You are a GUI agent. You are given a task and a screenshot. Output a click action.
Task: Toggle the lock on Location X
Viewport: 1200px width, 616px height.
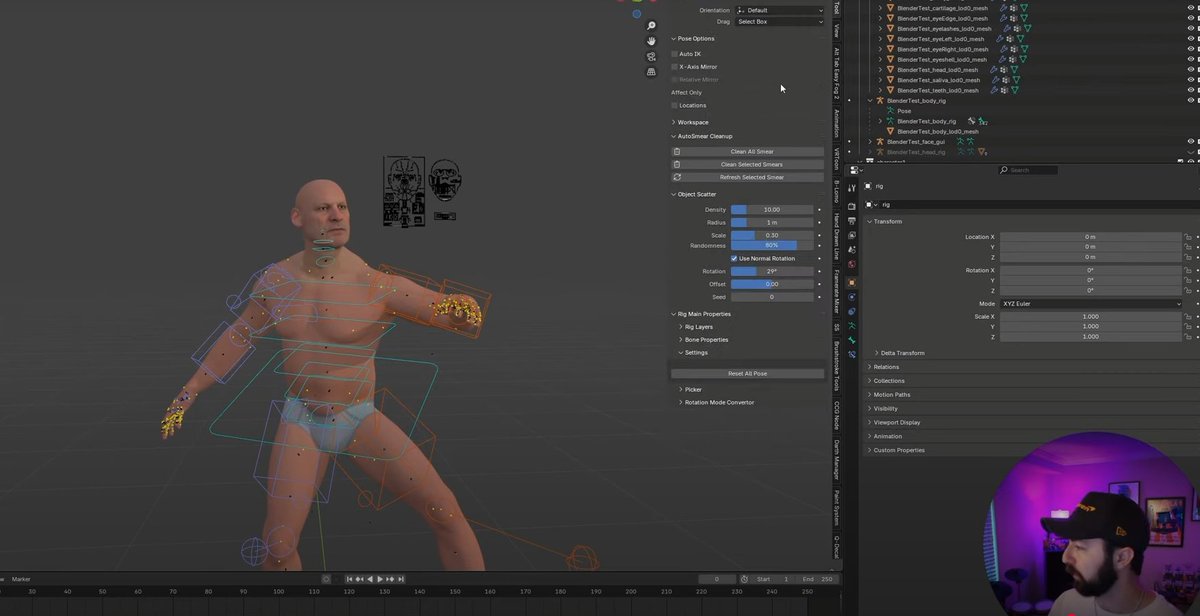point(1187,237)
